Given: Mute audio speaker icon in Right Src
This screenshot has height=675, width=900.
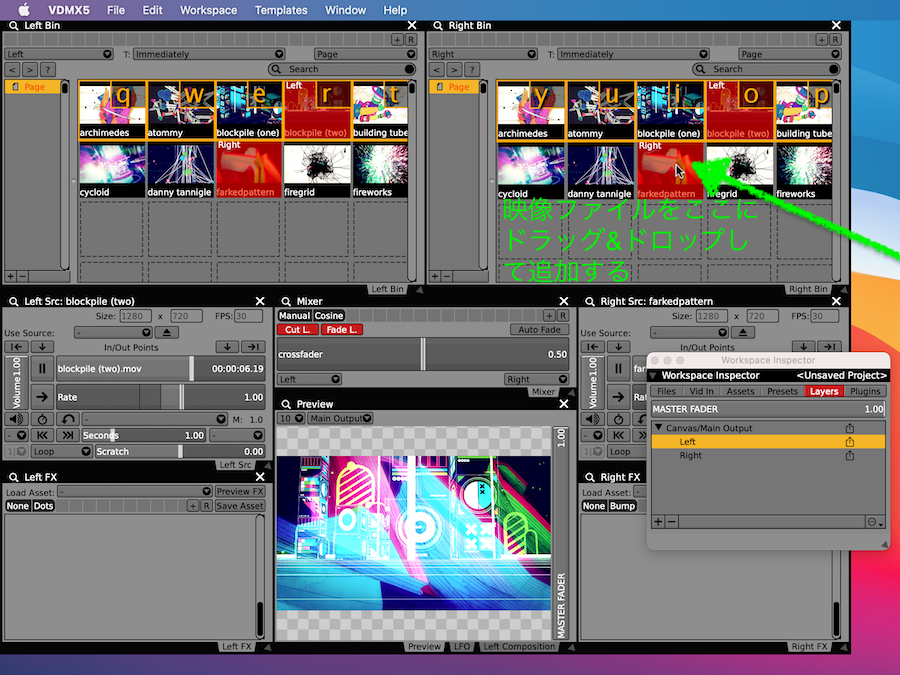Looking at the screenshot, I should 593,419.
